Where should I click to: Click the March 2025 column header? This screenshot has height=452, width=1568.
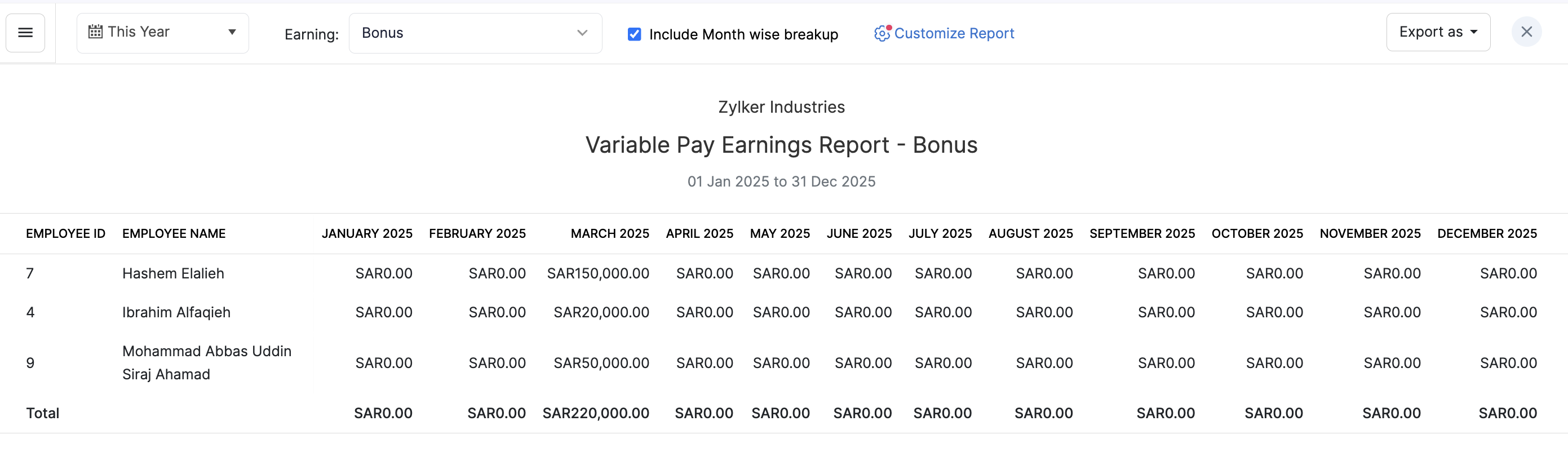609,233
